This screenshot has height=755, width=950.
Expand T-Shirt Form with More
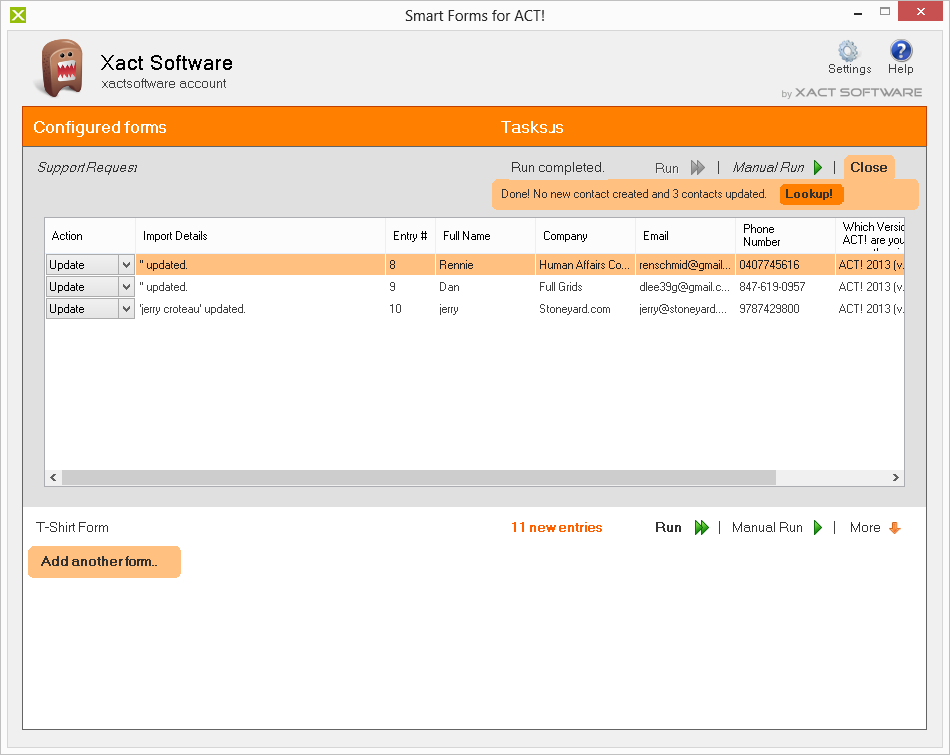(x=865, y=528)
